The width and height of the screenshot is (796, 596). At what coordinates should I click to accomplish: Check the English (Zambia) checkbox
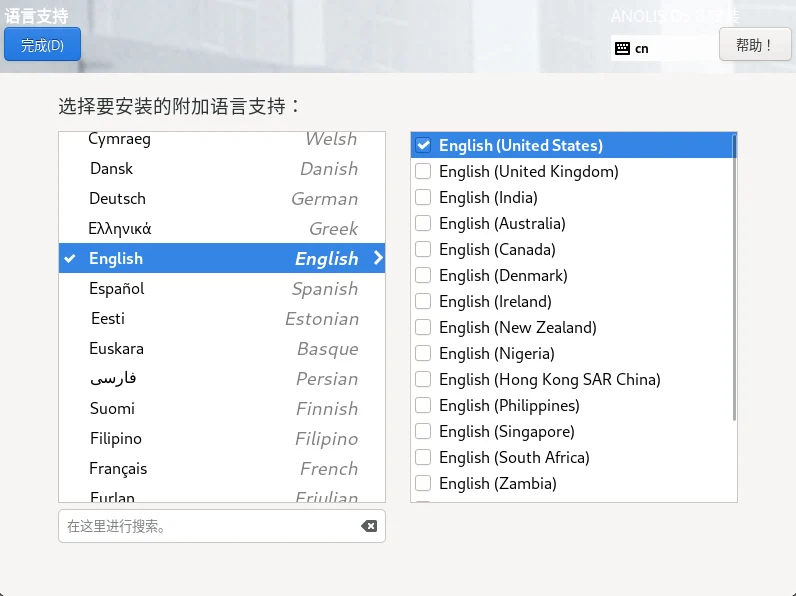click(423, 483)
